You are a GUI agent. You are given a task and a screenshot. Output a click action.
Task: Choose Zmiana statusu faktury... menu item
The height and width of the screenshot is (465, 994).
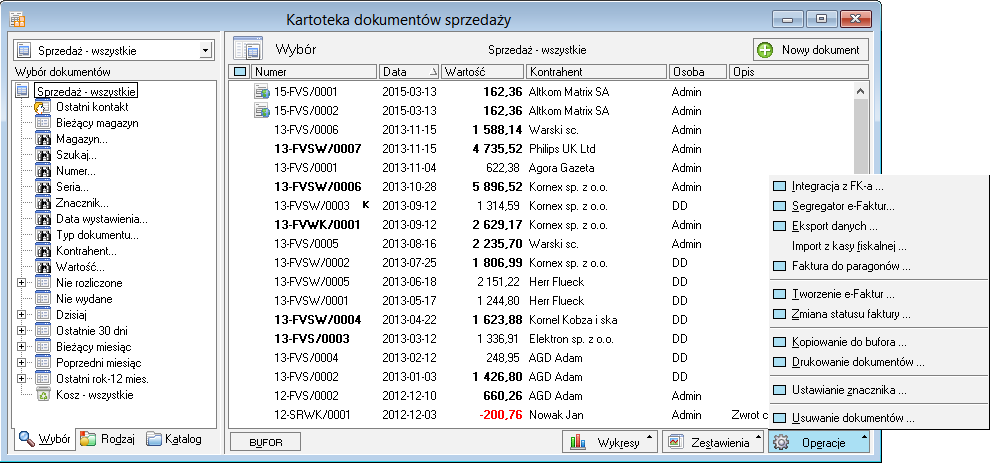click(x=879, y=314)
